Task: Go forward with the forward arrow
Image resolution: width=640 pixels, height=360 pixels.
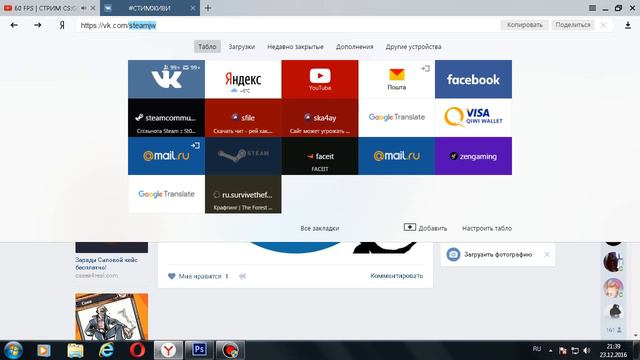Action: click(38, 25)
